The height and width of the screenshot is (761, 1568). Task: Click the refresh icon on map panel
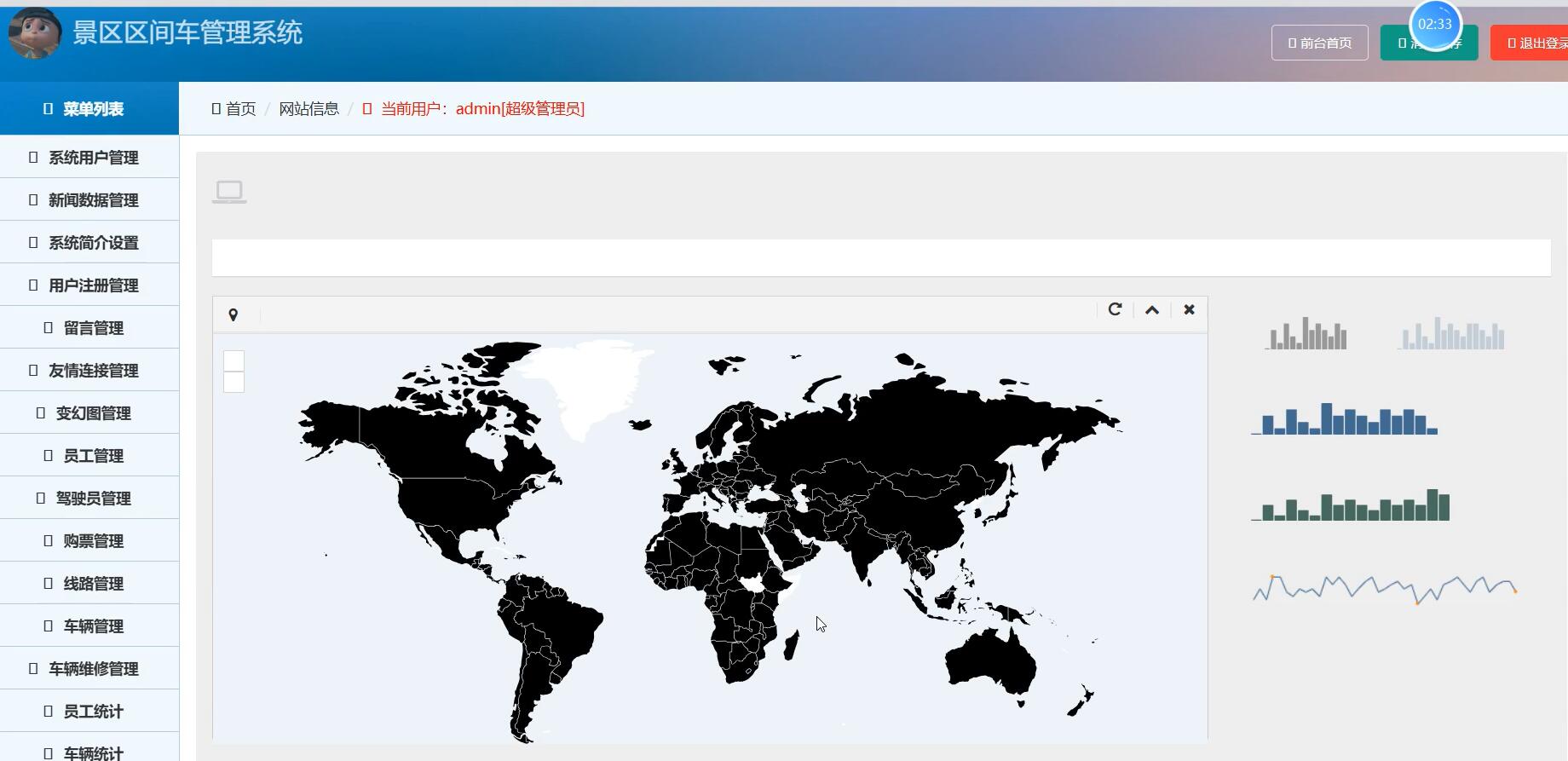pyautogui.click(x=1115, y=309)
